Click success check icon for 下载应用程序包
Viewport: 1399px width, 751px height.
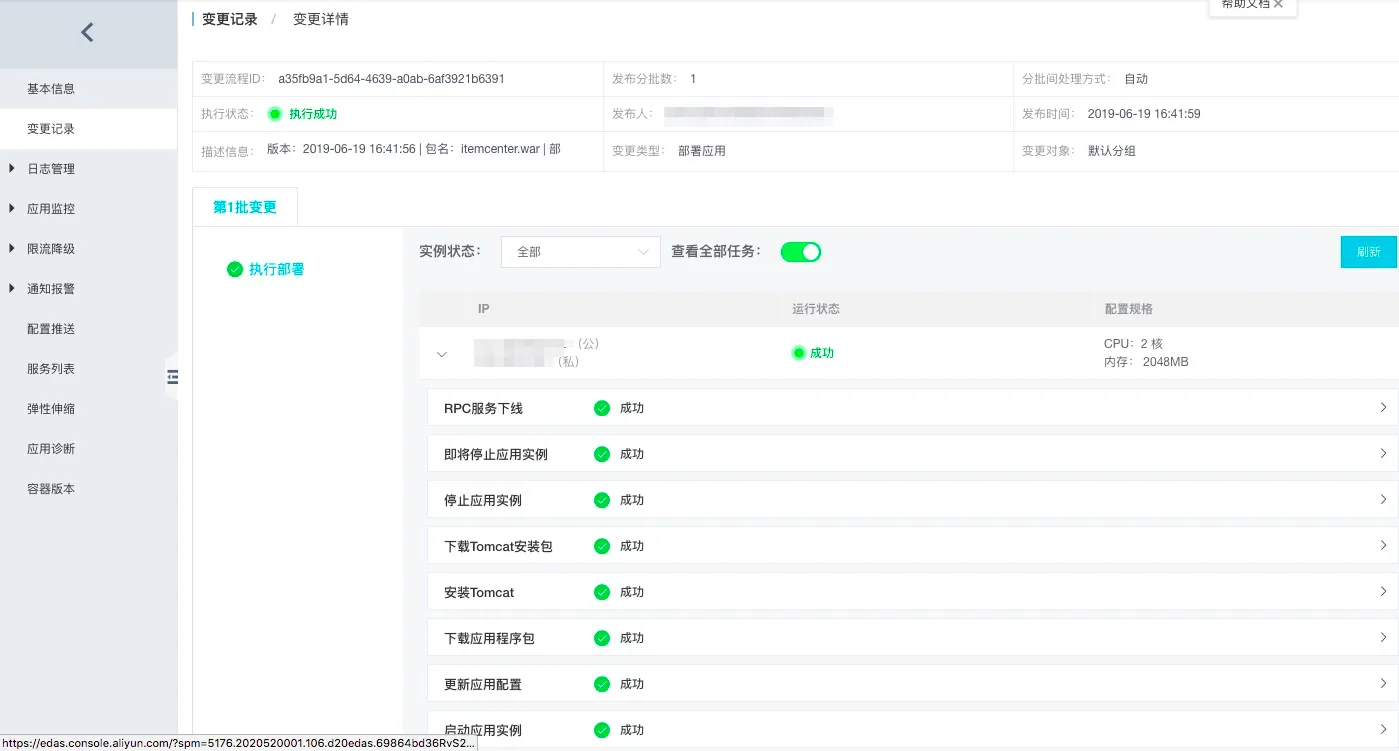[x=602, y=638]
